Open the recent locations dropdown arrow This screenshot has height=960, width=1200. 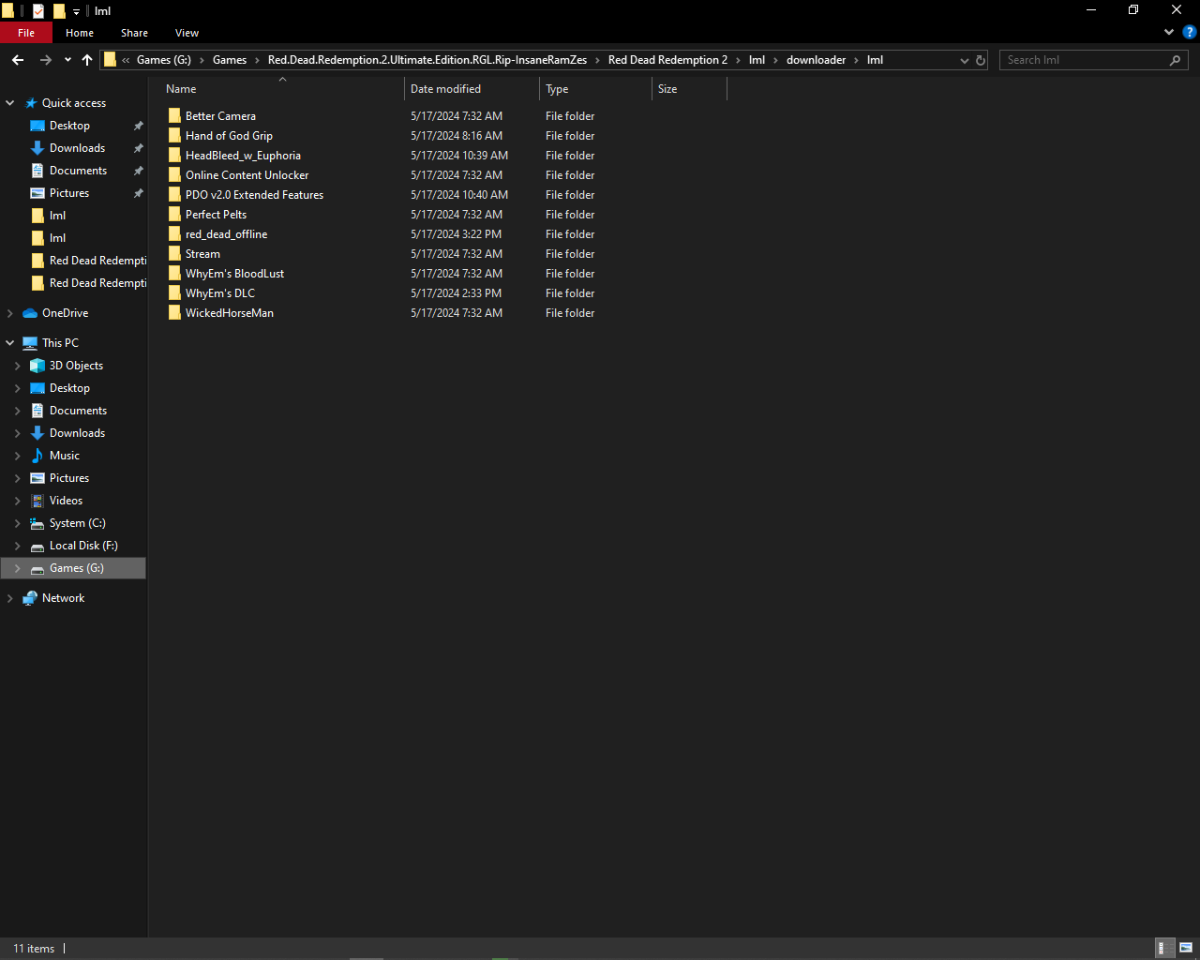67,60
